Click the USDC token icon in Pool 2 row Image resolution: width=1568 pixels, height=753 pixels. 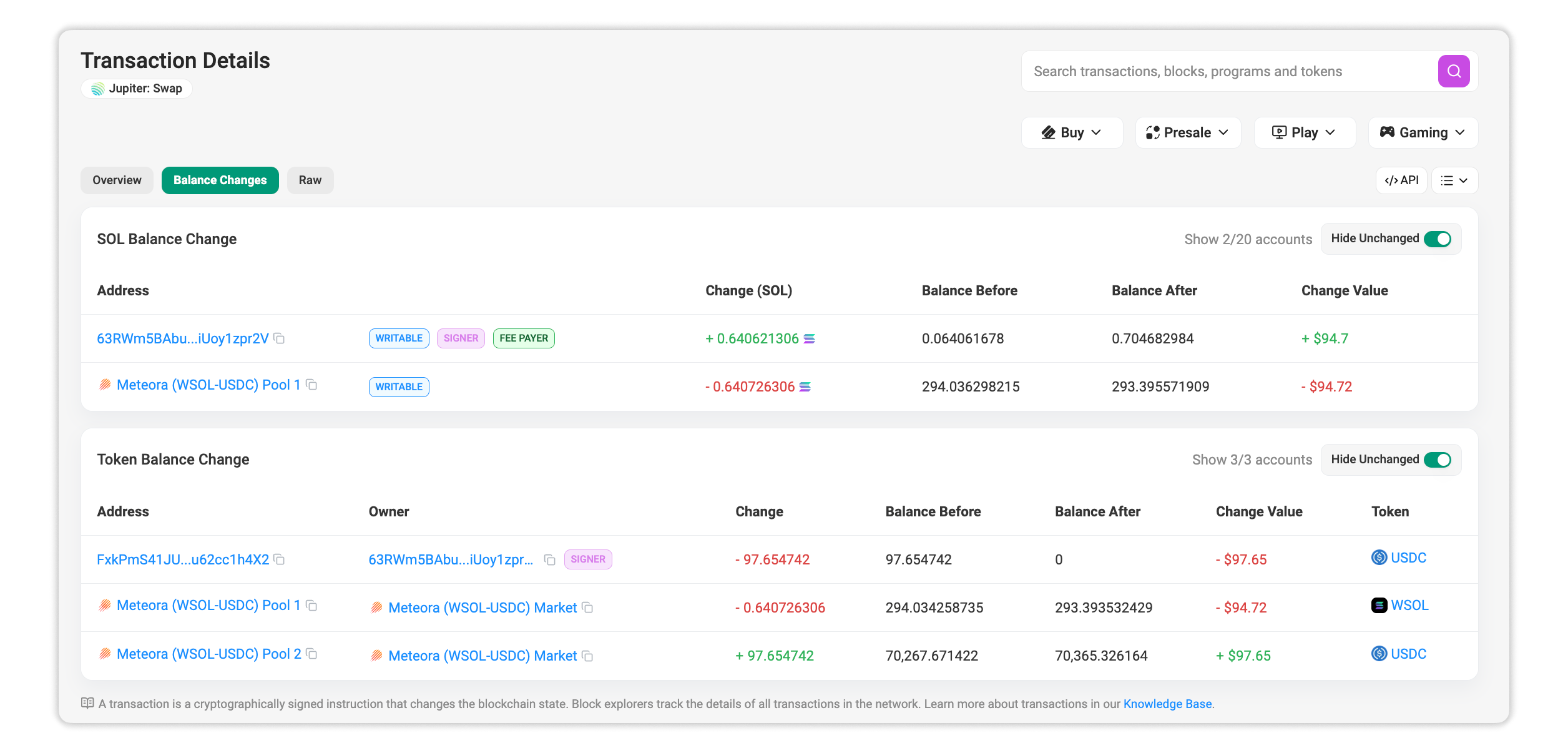pyautogui.click(x=1379, y=654)
